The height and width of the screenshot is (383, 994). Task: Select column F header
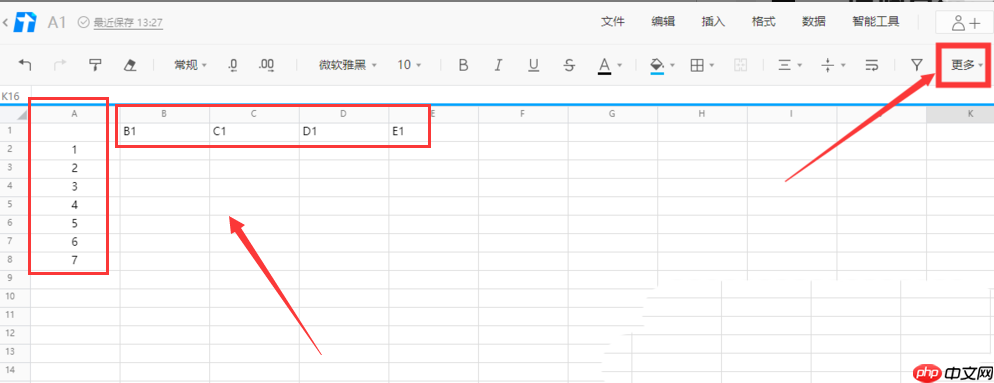pyautogui.click(x=523, y=114)
